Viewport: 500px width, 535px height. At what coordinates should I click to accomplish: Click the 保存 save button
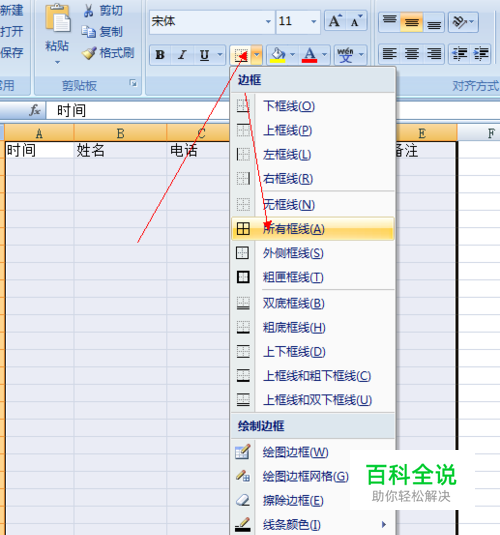tap(12, 53)
